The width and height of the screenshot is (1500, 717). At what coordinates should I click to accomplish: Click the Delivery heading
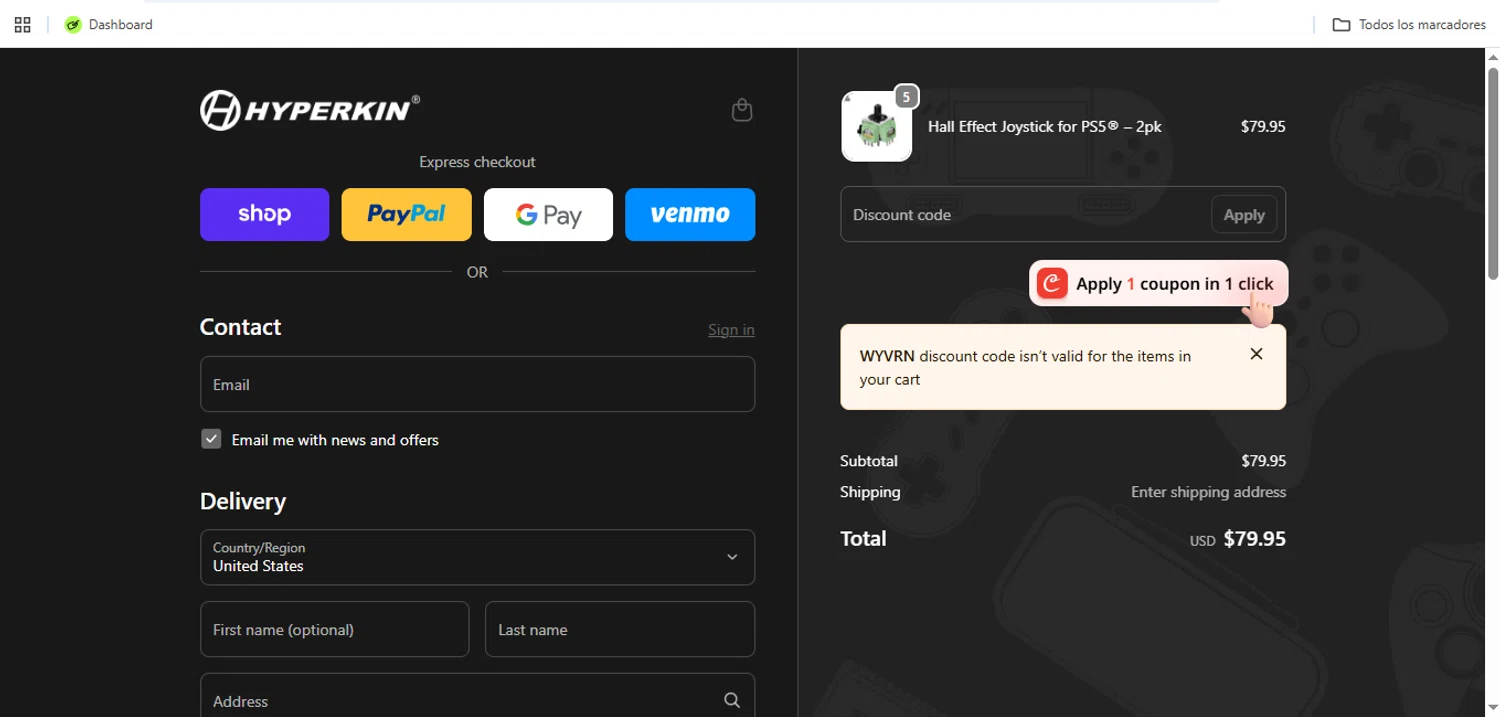[x=243, y=501]
